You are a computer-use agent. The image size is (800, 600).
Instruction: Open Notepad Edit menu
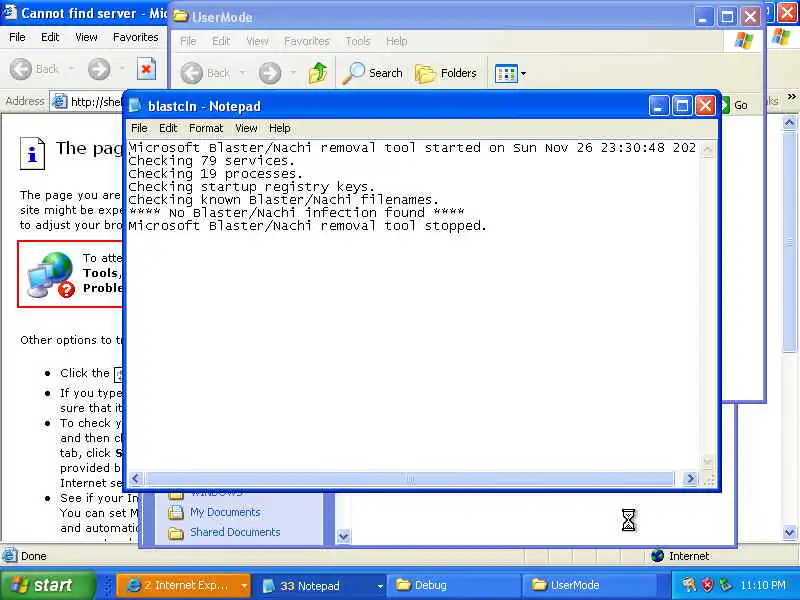pos(168,128)
